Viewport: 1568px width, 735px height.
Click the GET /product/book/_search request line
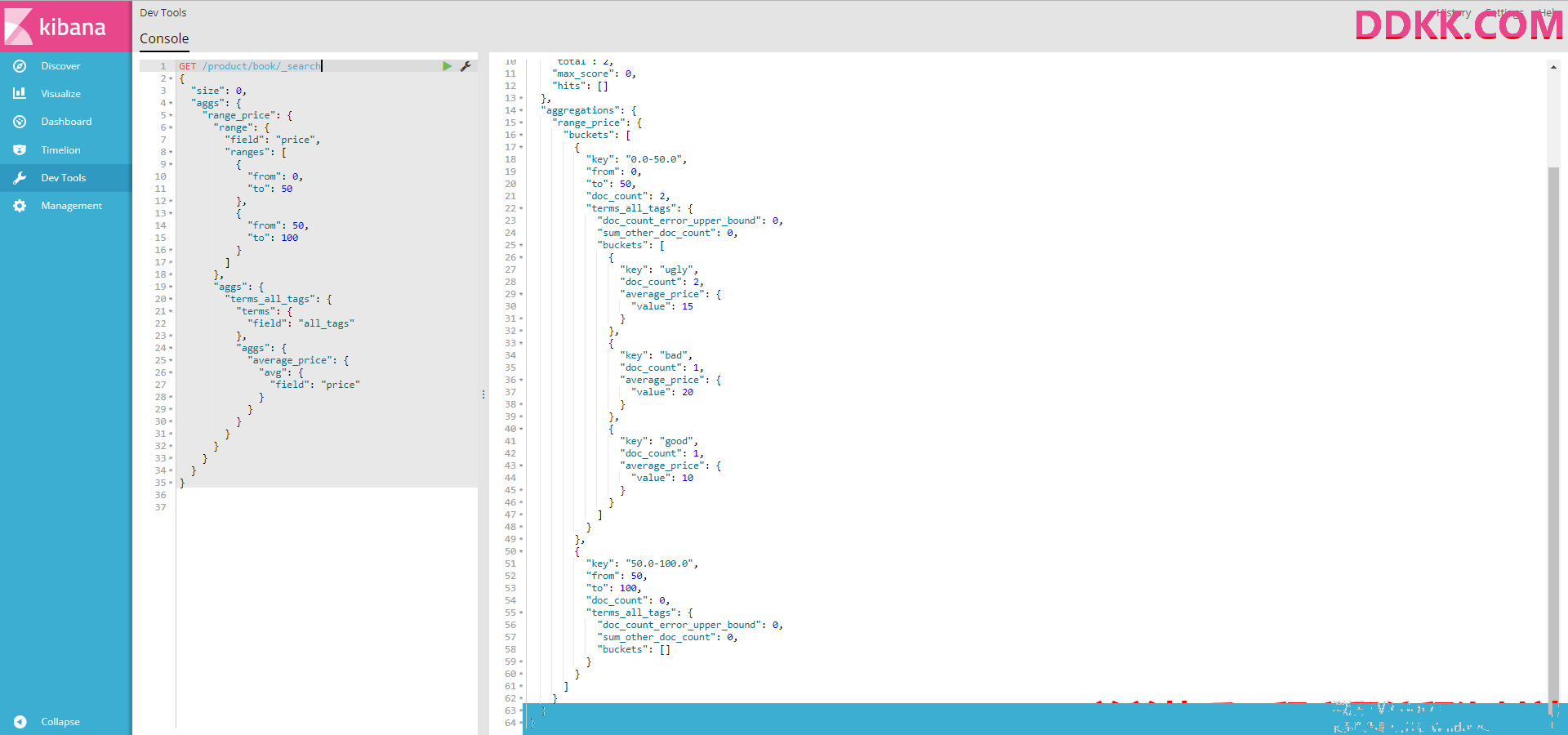tap(250, 66)
